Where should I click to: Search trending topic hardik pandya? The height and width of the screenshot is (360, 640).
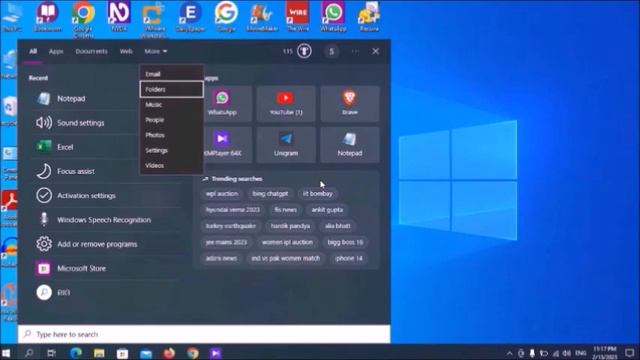[290, 226]
